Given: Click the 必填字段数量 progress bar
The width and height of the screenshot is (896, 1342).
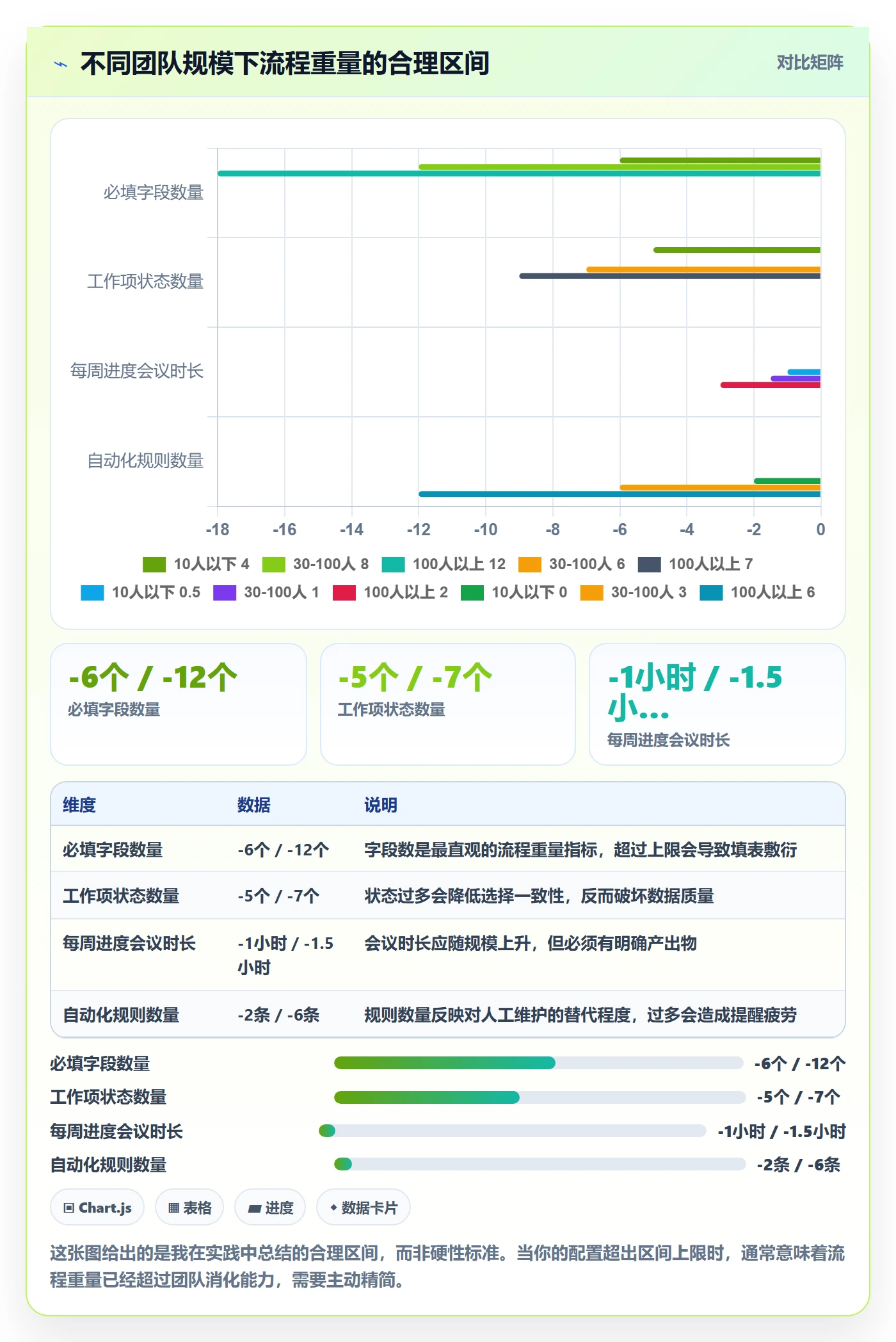Looking at the screenshot, I should coord(538,1063).
